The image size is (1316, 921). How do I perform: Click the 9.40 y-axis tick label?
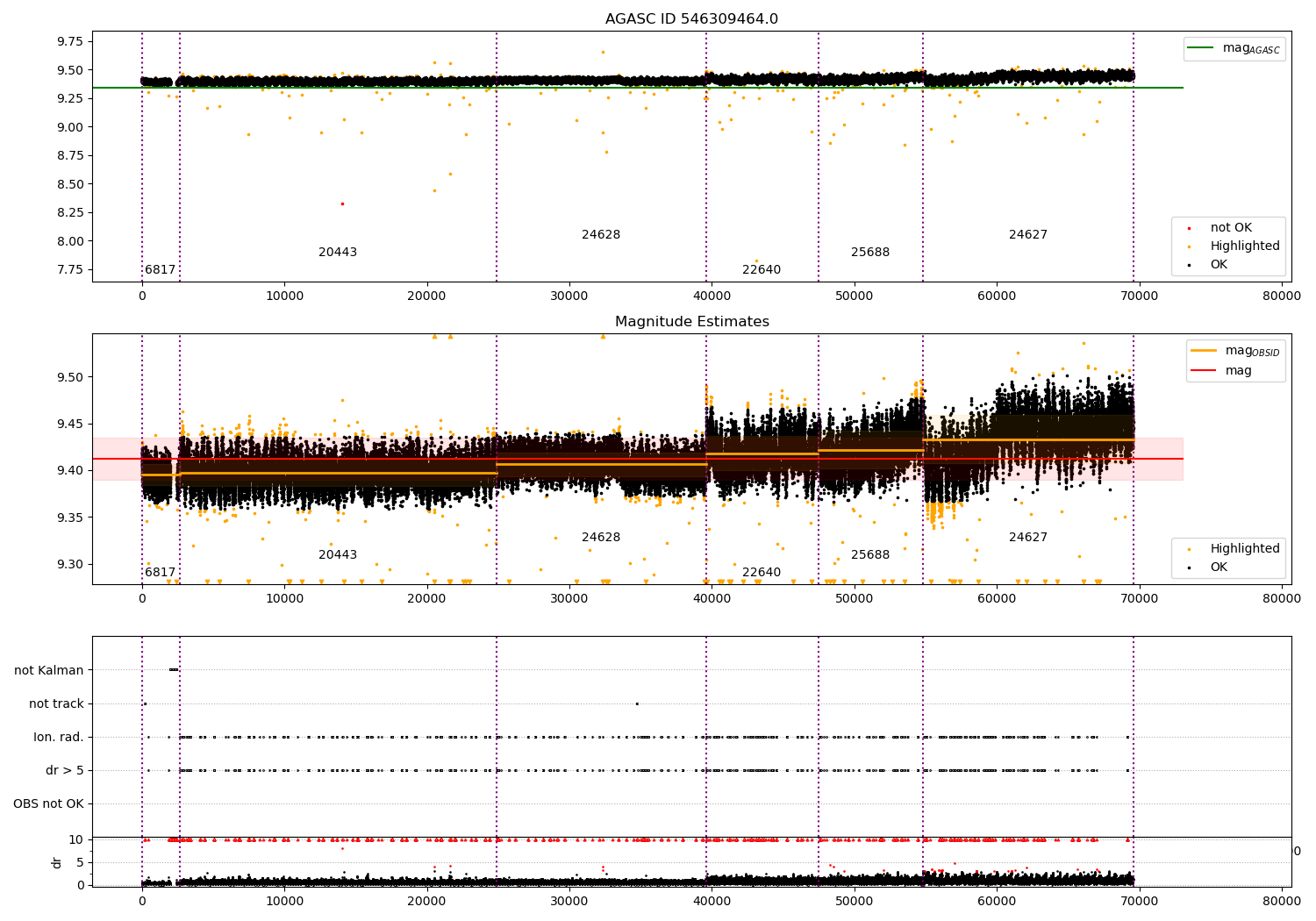coord(69,470)
